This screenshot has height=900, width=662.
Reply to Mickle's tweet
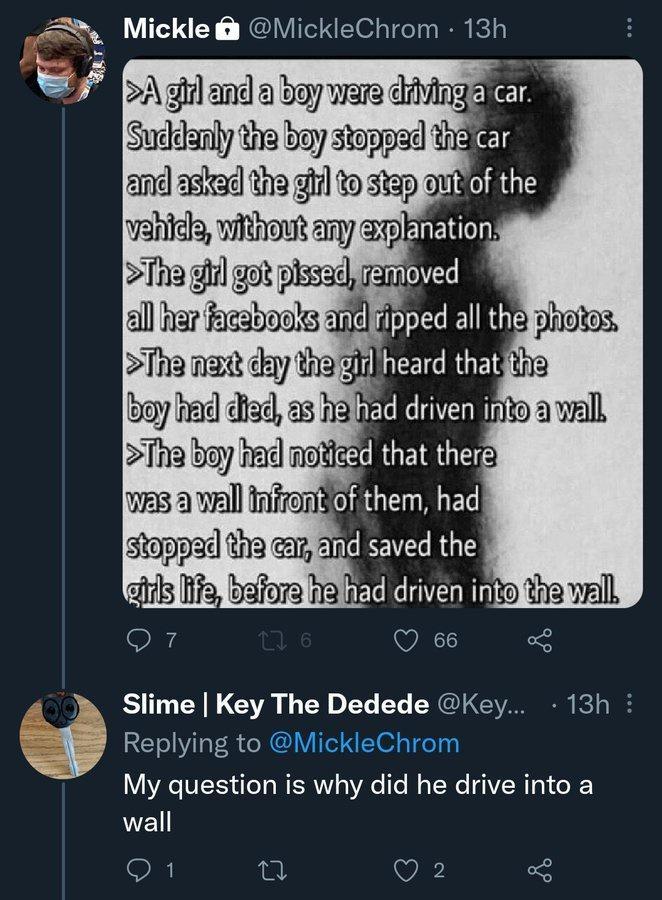[137, 640]
